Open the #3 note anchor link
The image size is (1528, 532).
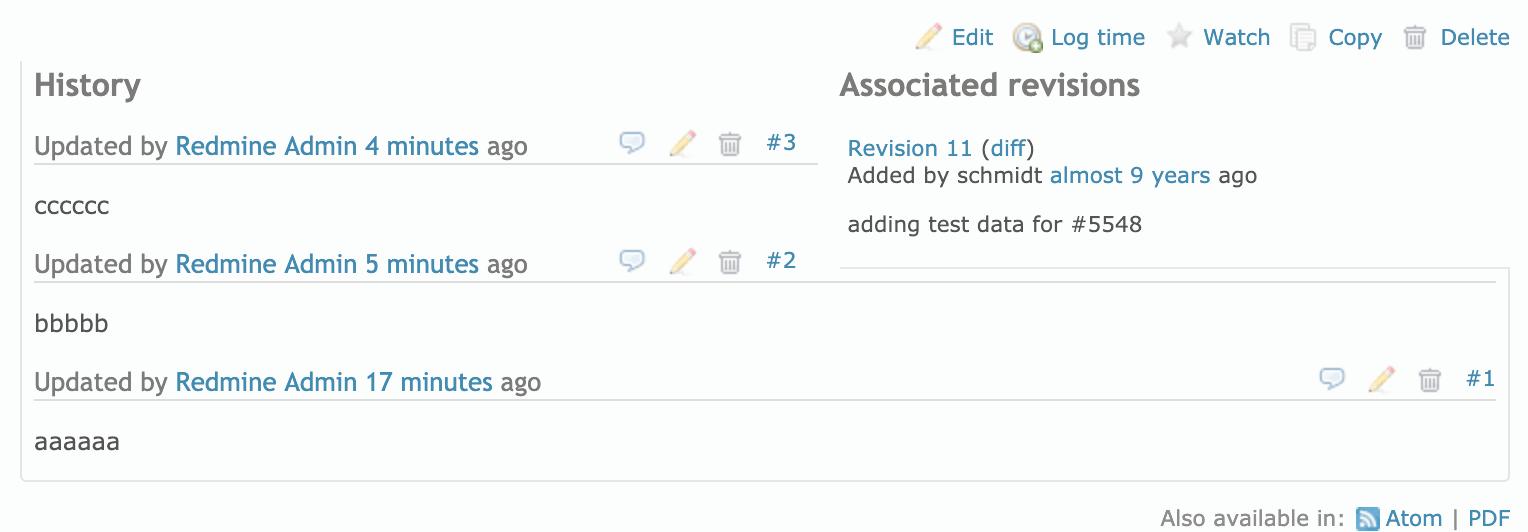pyautogui.click(x=781, y=142)
